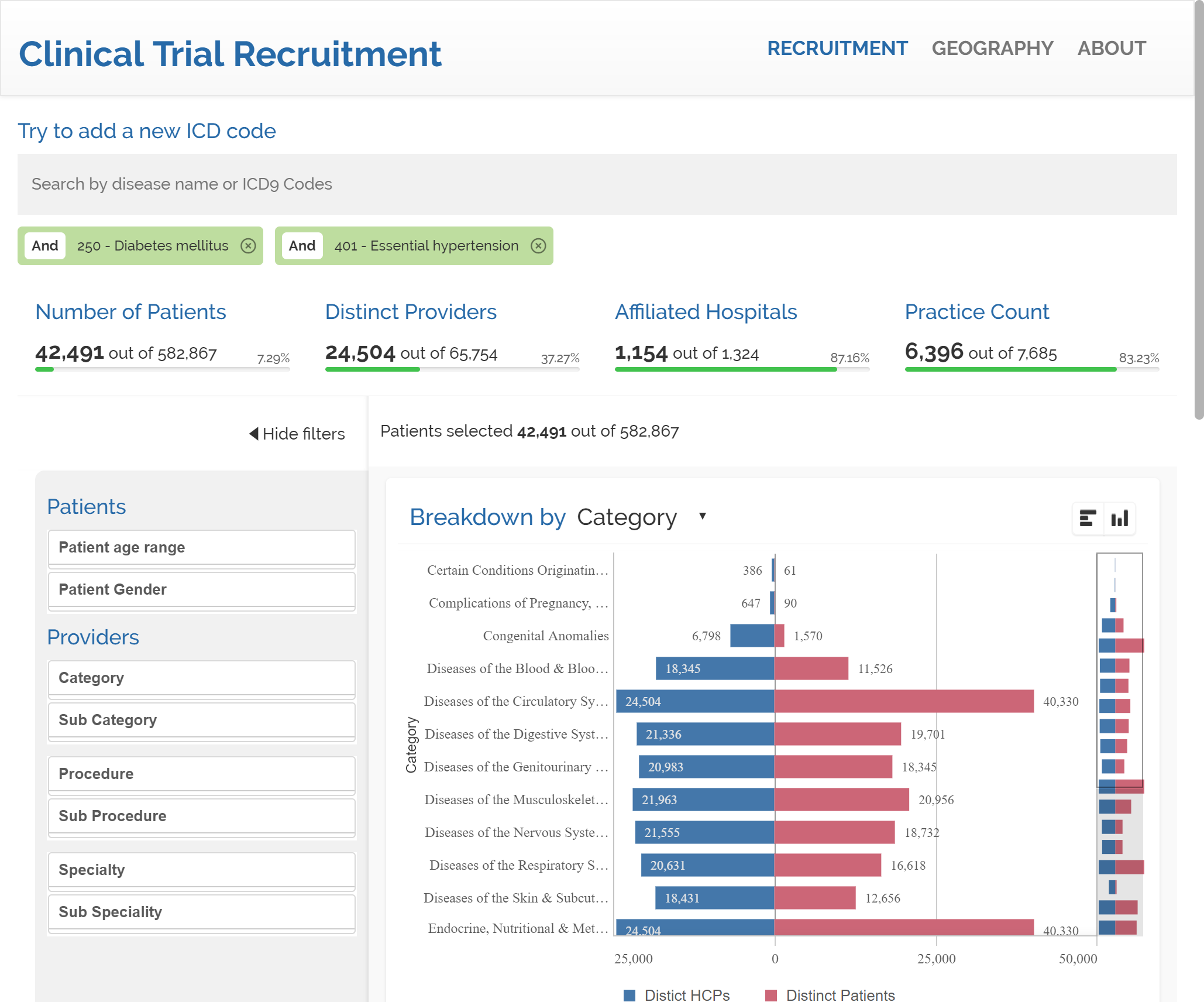Viewport: 1204px width, 1002px height.
Task: Remove the Diabetes mellitus filter tag
Action: click(249, 246)
